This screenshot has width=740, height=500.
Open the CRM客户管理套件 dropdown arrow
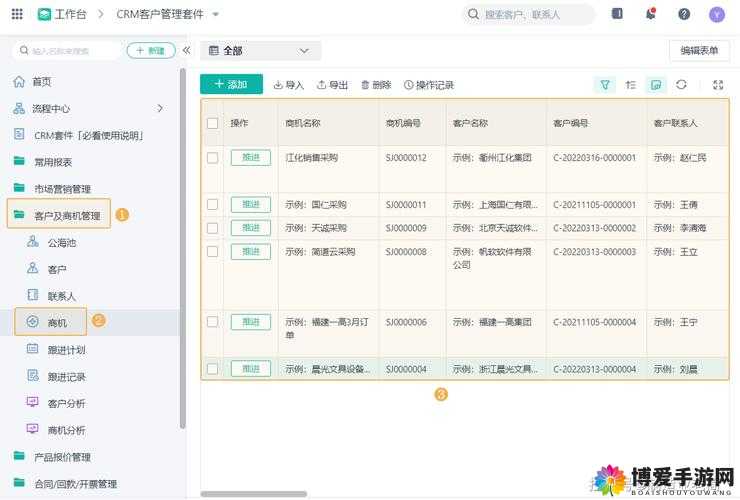click(x=216, y=14)
